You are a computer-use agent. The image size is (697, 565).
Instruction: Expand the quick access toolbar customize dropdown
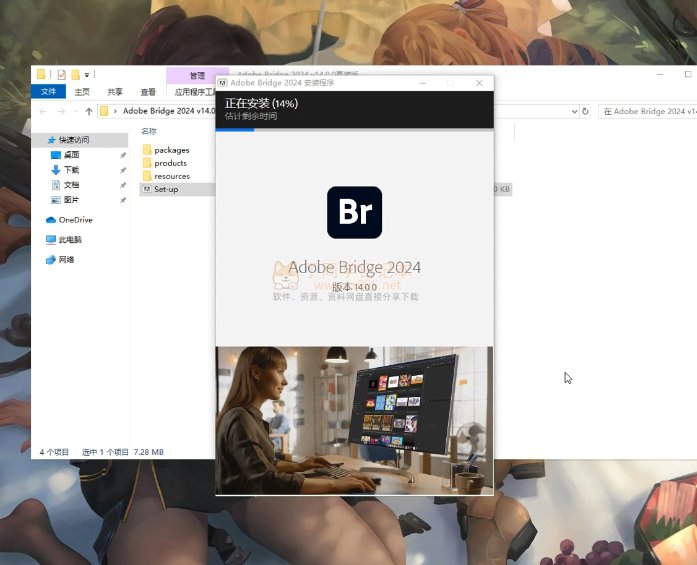(x=87, y=75)
